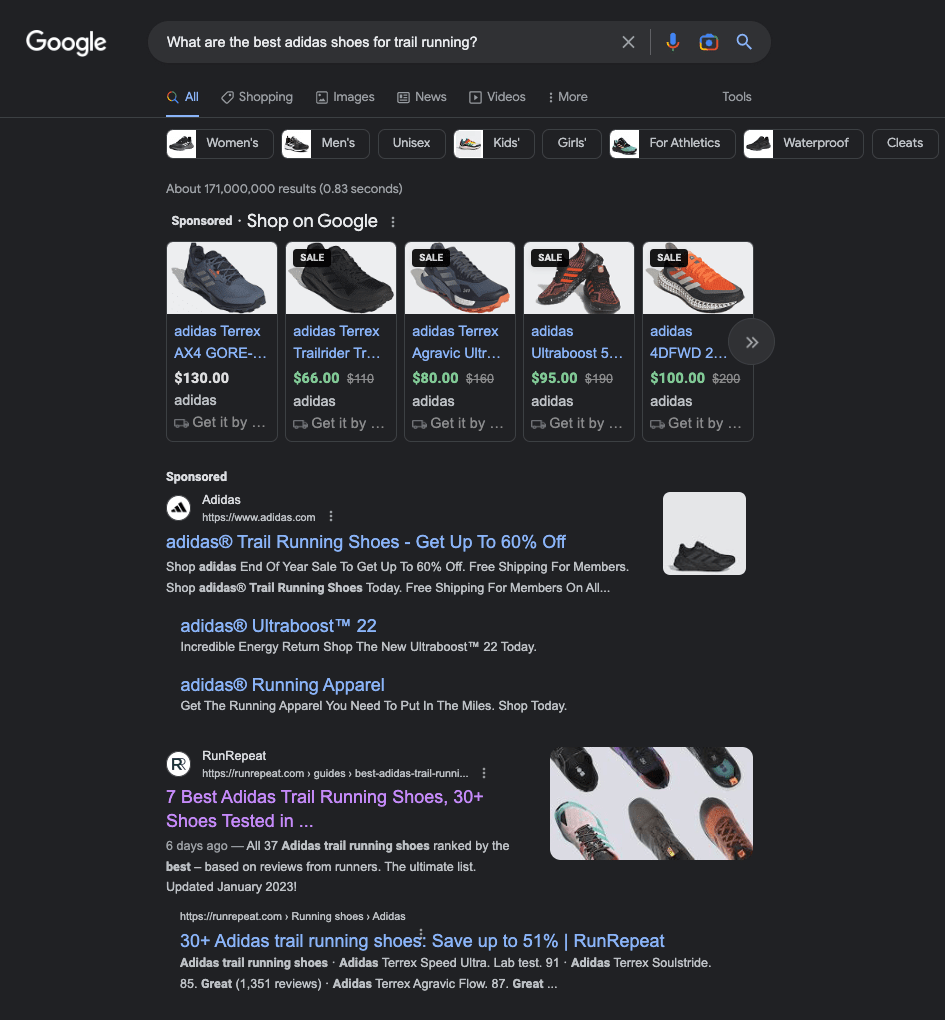
Task: Start voice search with the microphone icon
Action: [672, 42]
